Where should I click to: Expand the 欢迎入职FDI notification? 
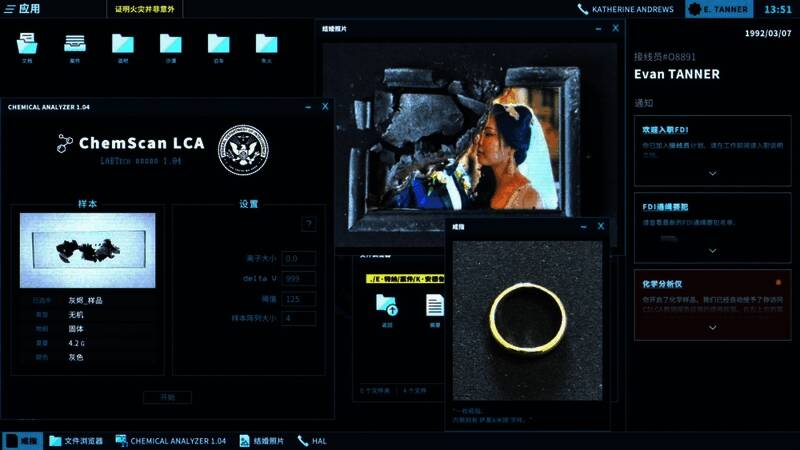[712, 173]
